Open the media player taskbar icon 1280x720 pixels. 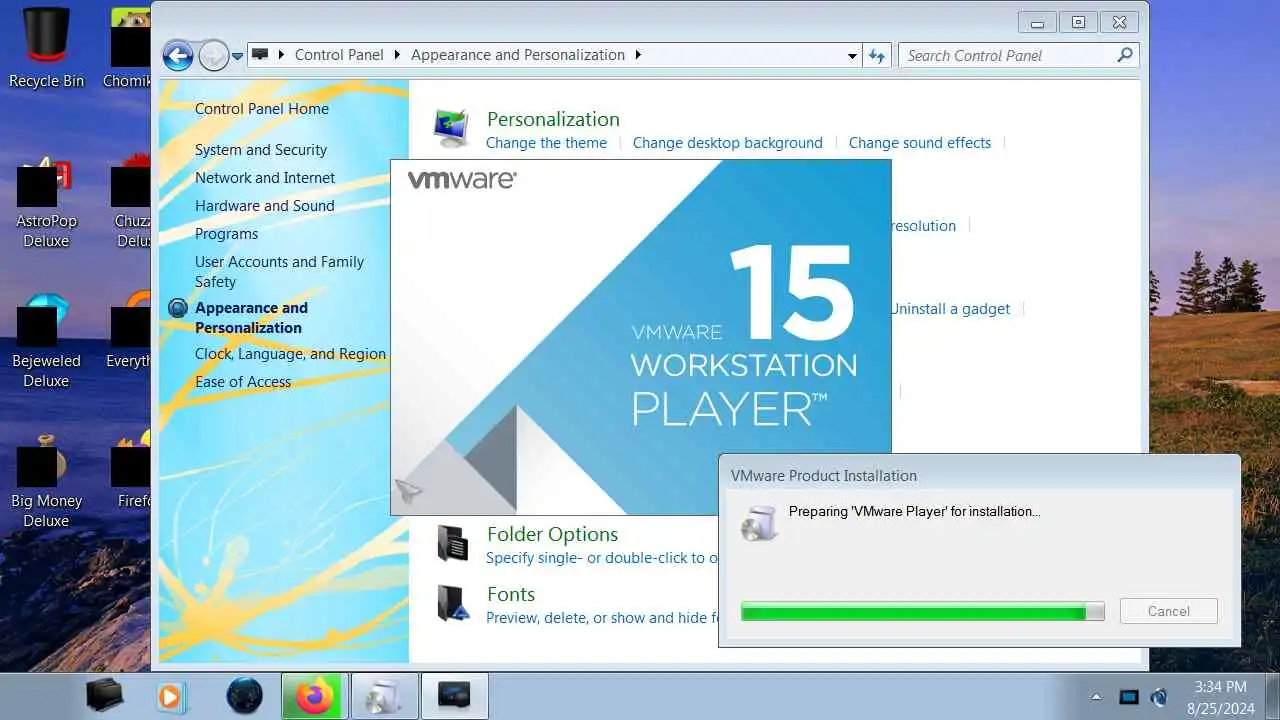(172, 696)
